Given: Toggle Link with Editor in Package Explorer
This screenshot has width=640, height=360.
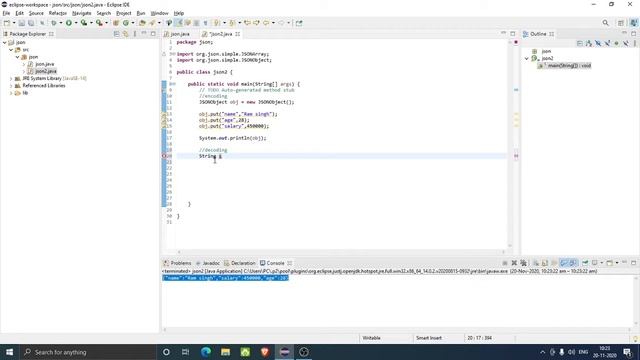Looking at the screenshot, I should pos(126,34).
